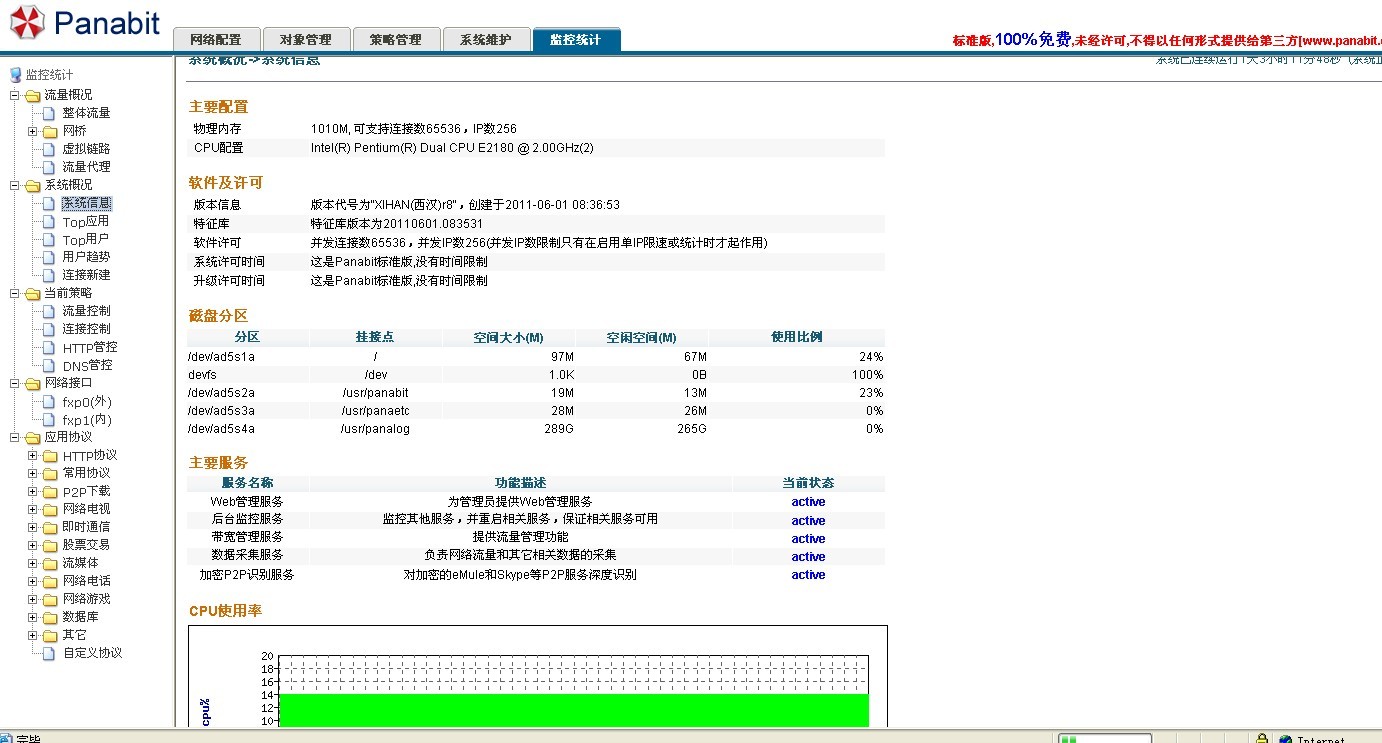Image resolution: width=1382 pixels, height=743 pixels.
Task: Click the page icon next to fxp0(外)
Action: click(49, 401)
